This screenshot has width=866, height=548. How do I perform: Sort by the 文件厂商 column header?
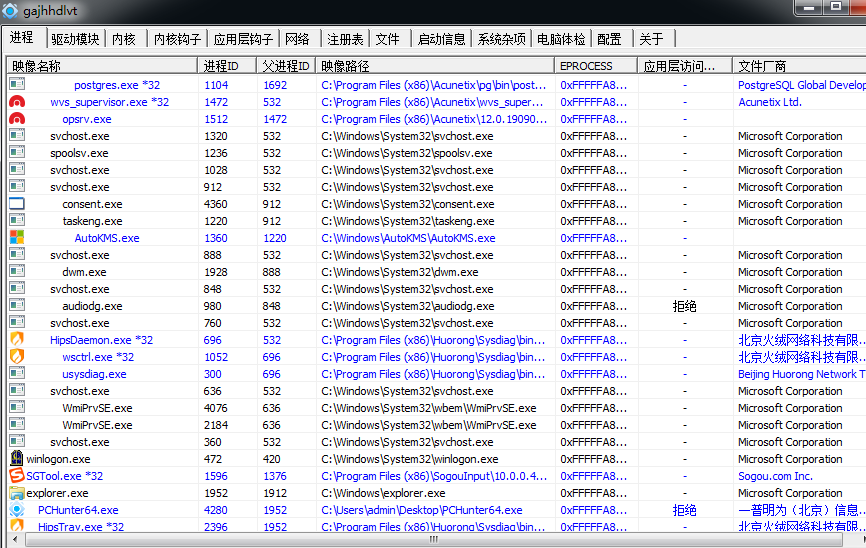click(x=799, y=66)
